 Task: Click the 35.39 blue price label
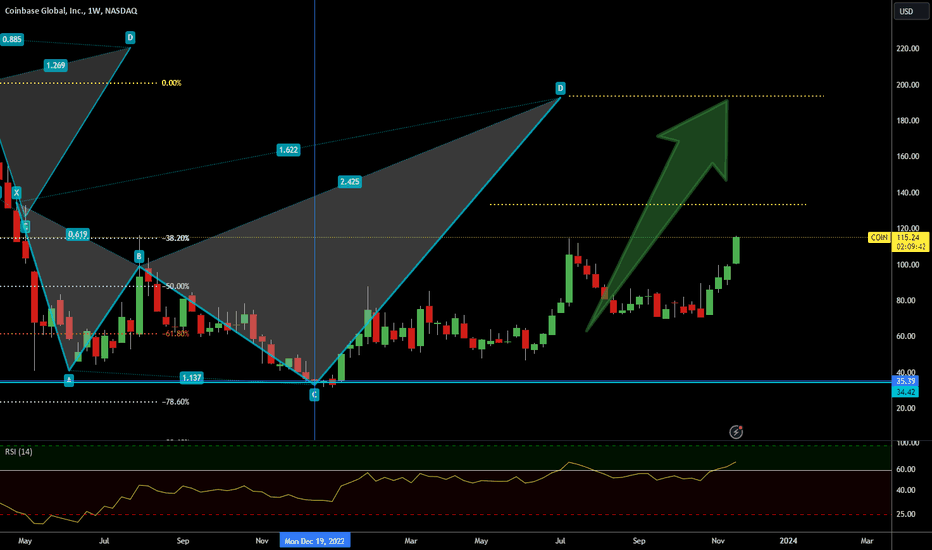[x=905, y=381]
